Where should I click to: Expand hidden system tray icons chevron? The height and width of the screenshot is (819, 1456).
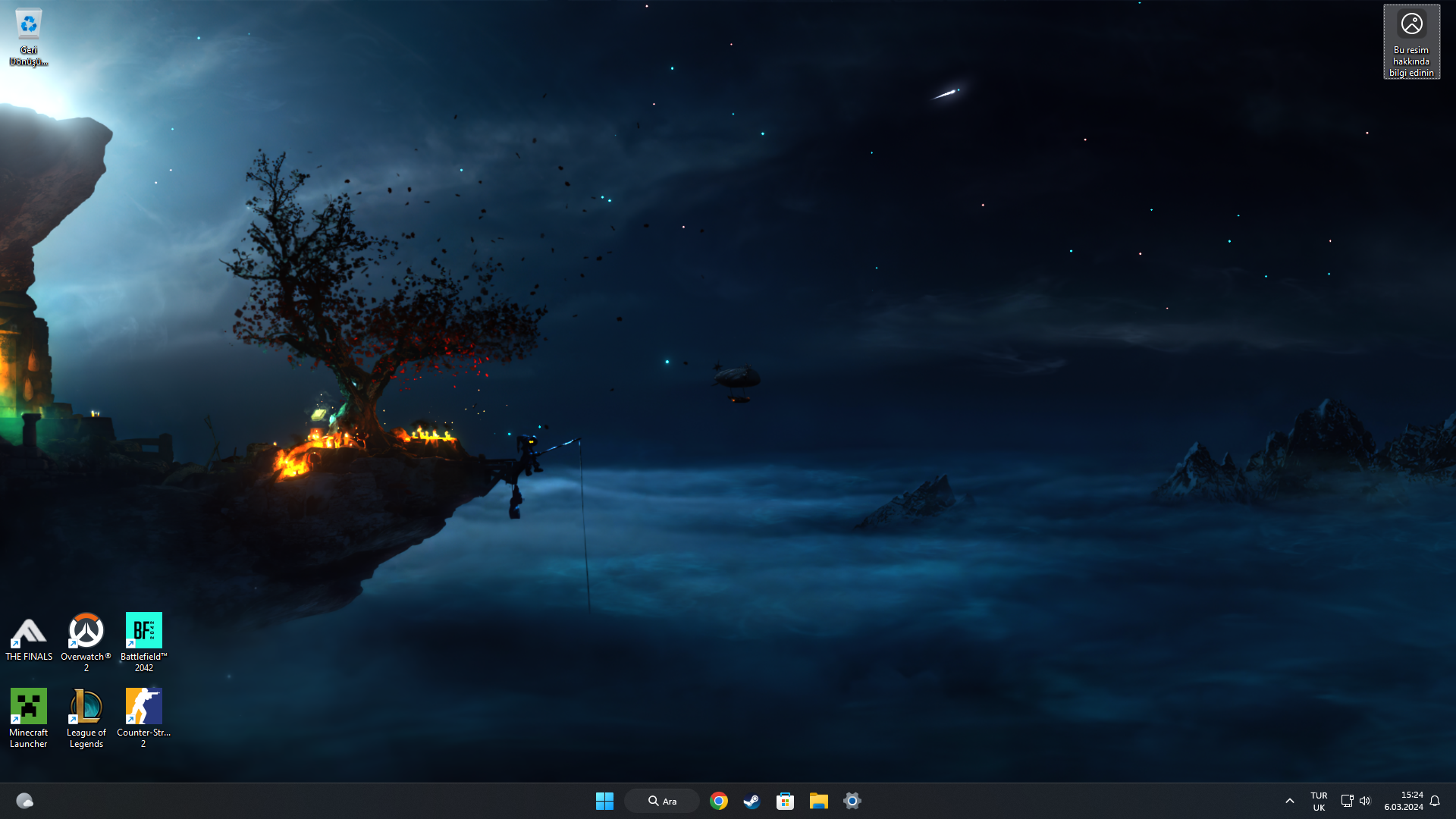[x=1289, y=801]
